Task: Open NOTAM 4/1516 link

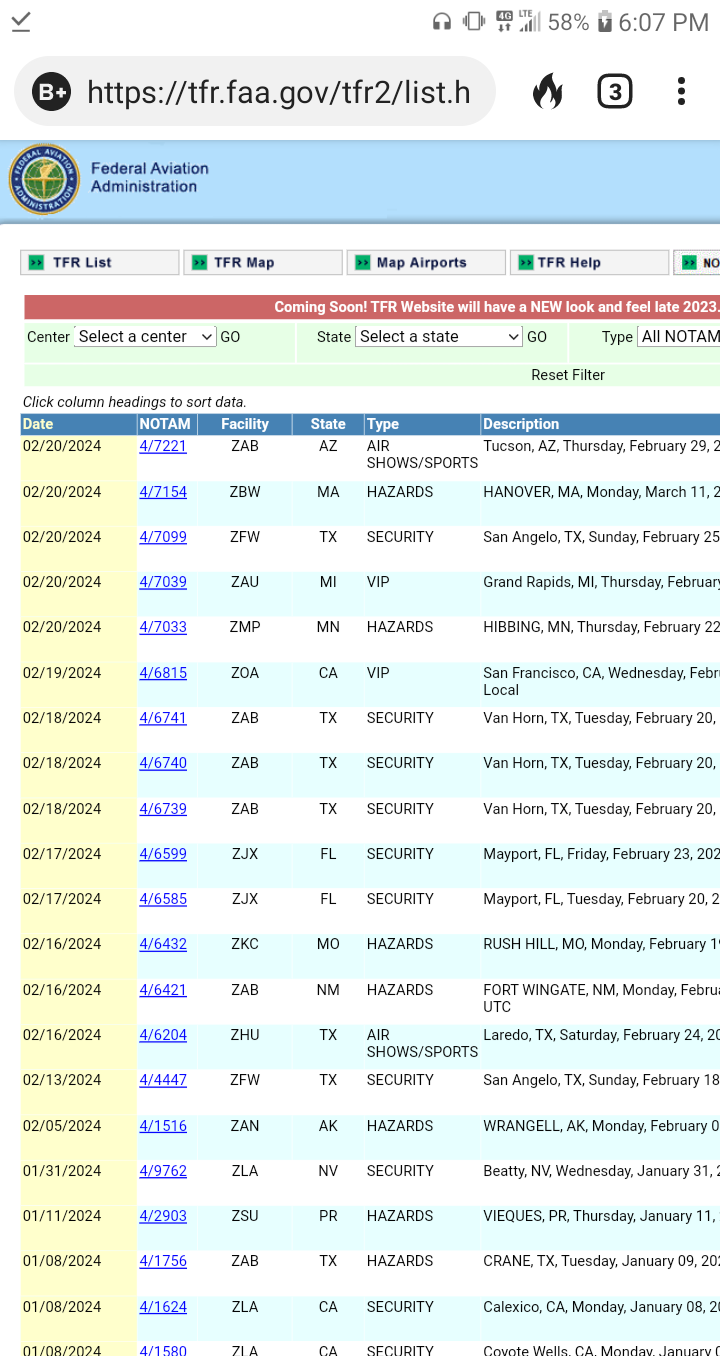Action: pos(163,1126)
